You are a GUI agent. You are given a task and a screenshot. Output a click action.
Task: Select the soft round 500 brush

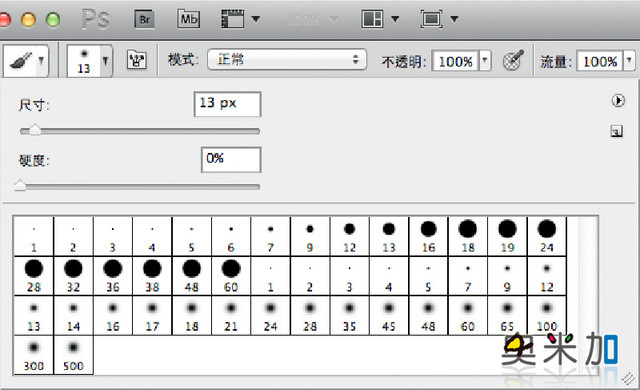[x=73, y=355]
